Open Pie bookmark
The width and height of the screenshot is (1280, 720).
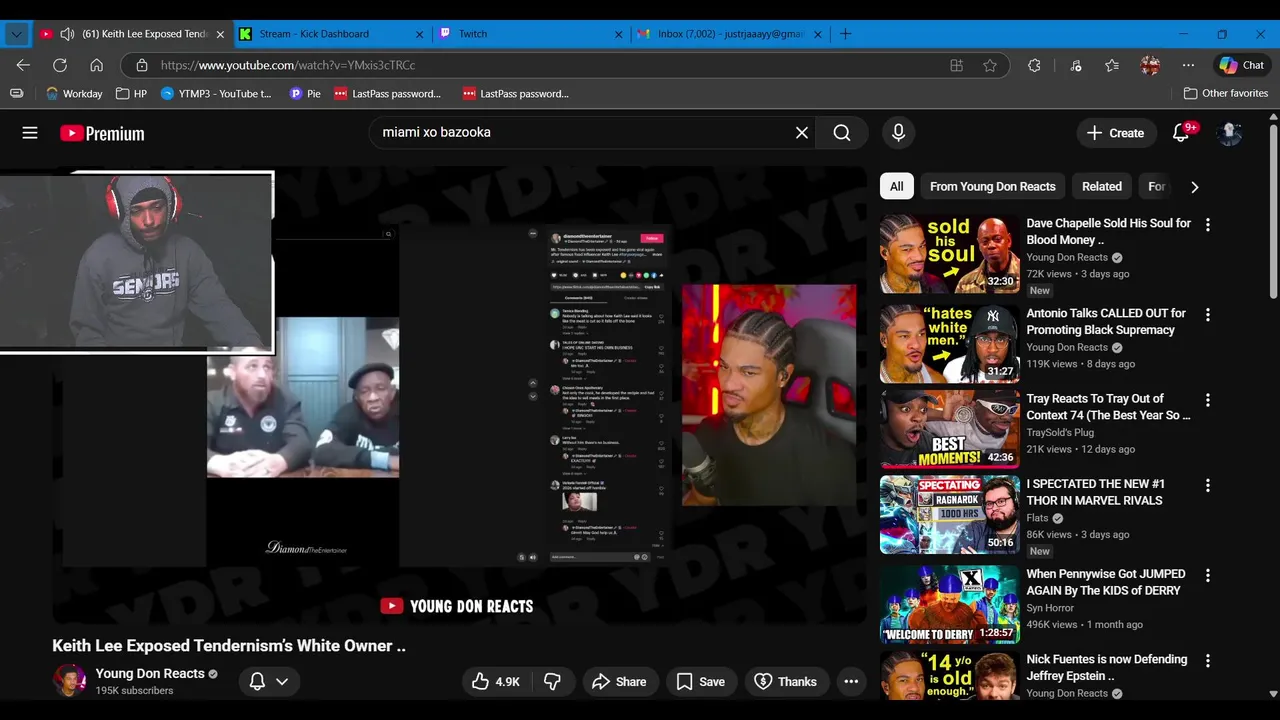(305, 93)
